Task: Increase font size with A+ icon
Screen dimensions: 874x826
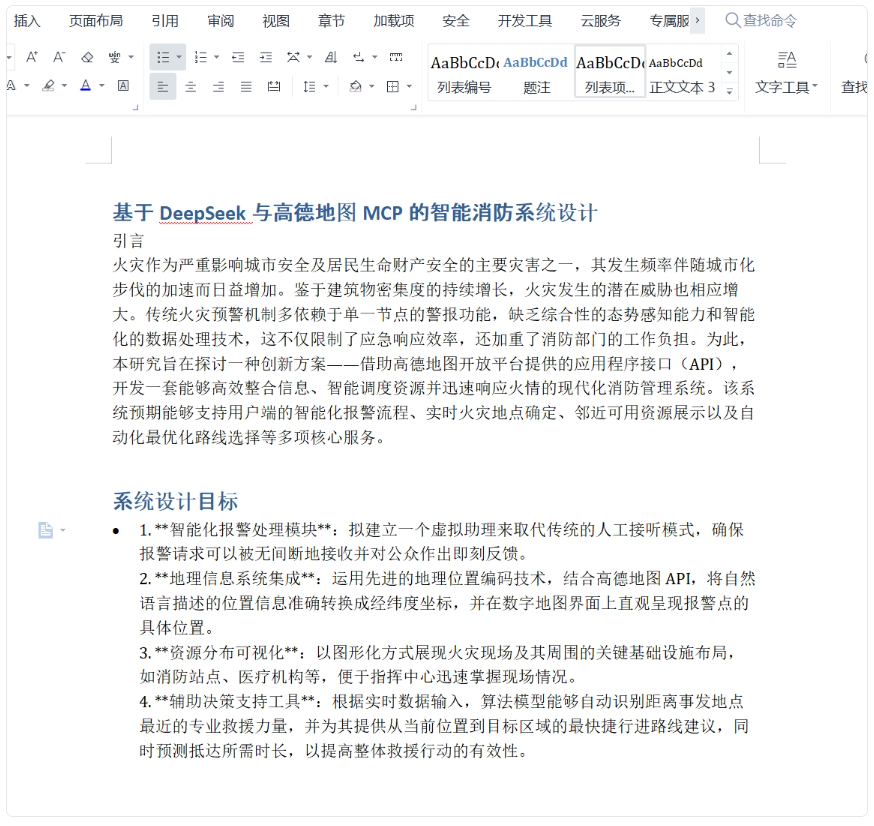Action: pyautogui.click(x=32, y=57)
